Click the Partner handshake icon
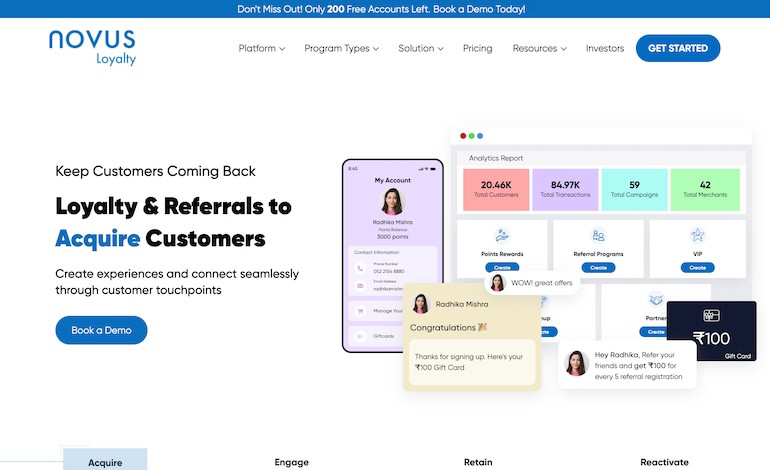770x470 pixels. [656, 300]
